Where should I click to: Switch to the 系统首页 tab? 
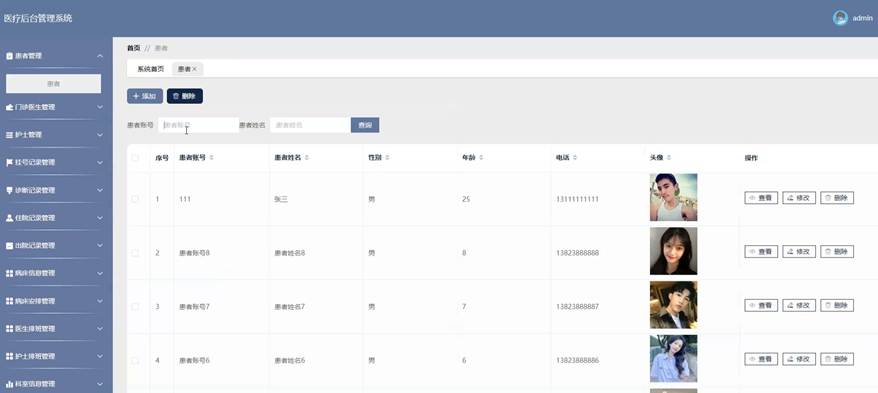151,69
